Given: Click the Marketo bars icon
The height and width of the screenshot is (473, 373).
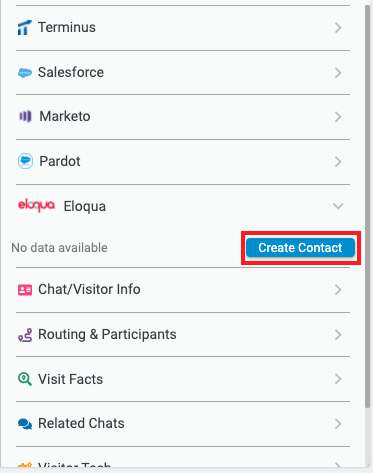Looking at the screenshot, I should tap(25, 116).
